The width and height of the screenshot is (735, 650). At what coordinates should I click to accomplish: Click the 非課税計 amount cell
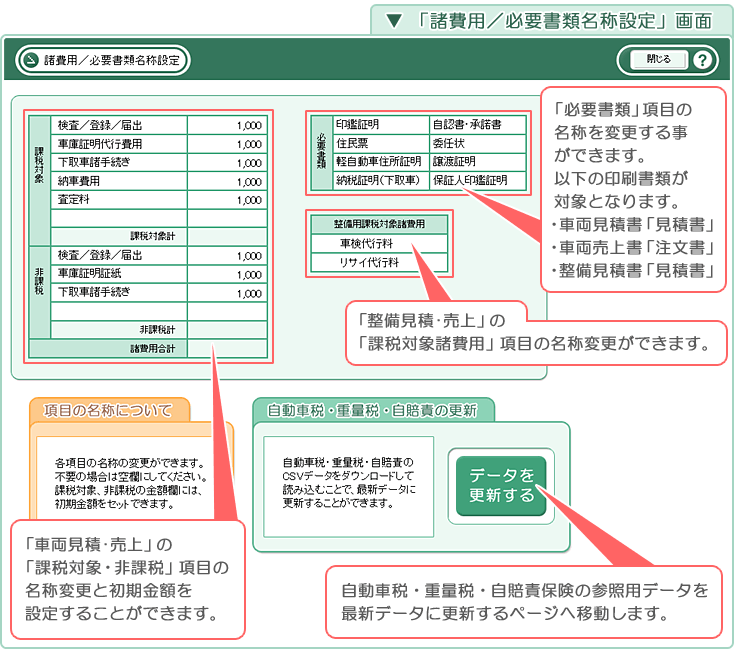pos(227,330)
